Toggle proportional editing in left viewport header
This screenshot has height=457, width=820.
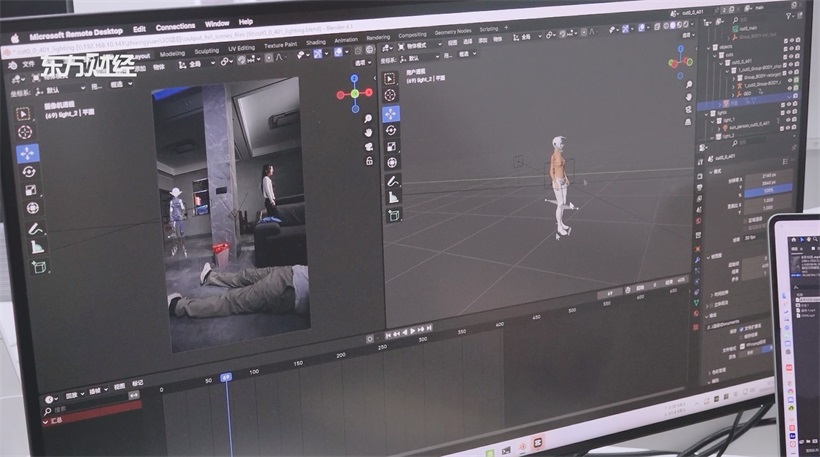tap(269, 58)
